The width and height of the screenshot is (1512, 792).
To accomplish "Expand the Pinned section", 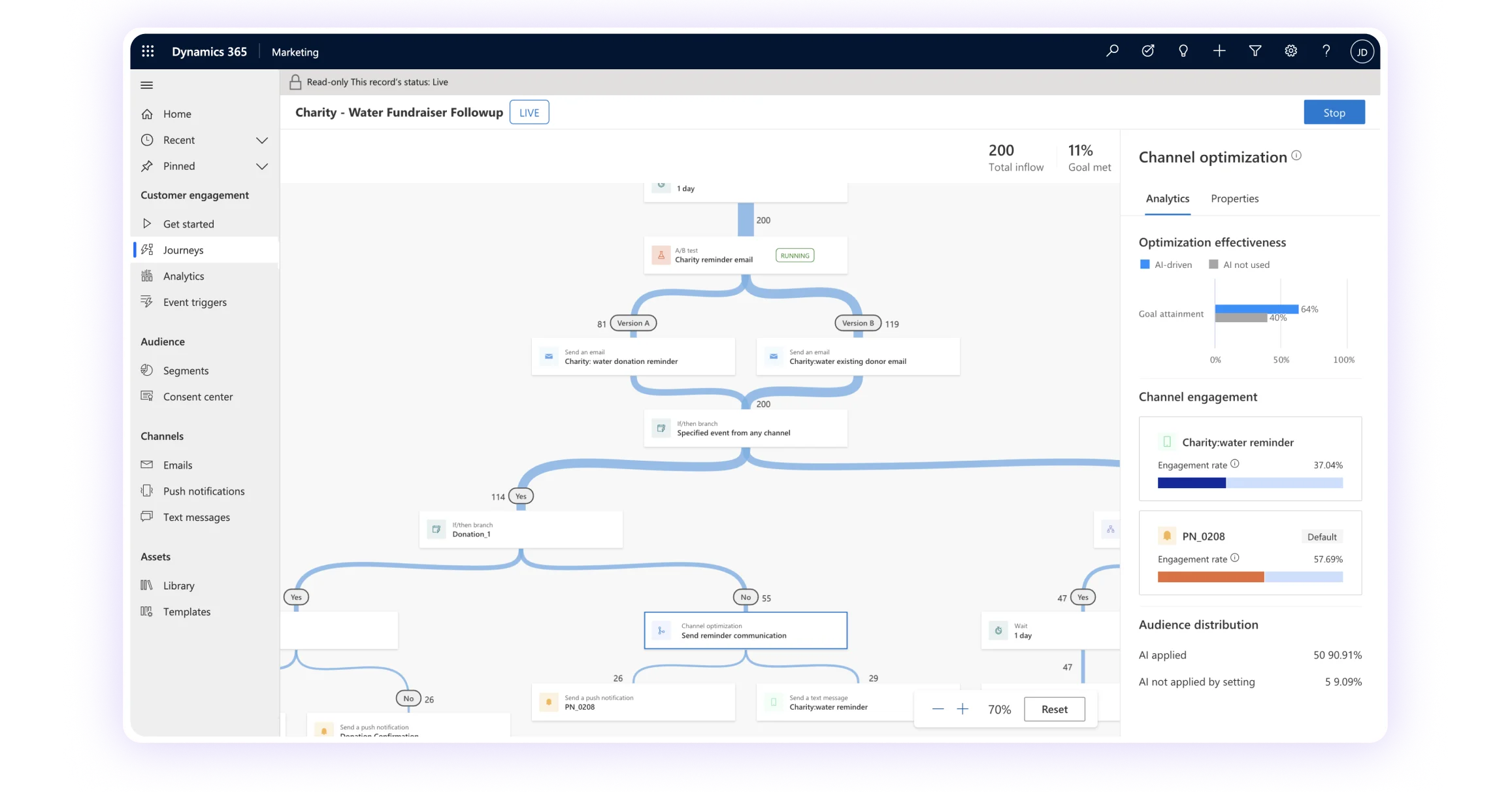I will pos(262,166).
